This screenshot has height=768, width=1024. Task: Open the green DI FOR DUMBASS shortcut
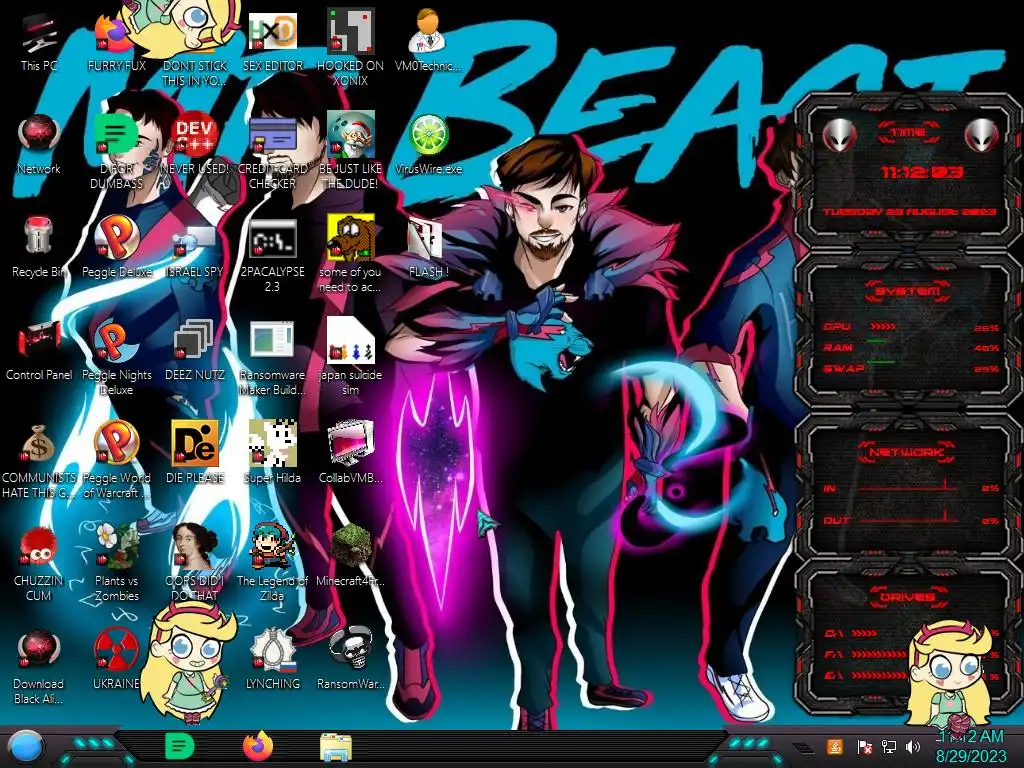click(x=116, y=135)
